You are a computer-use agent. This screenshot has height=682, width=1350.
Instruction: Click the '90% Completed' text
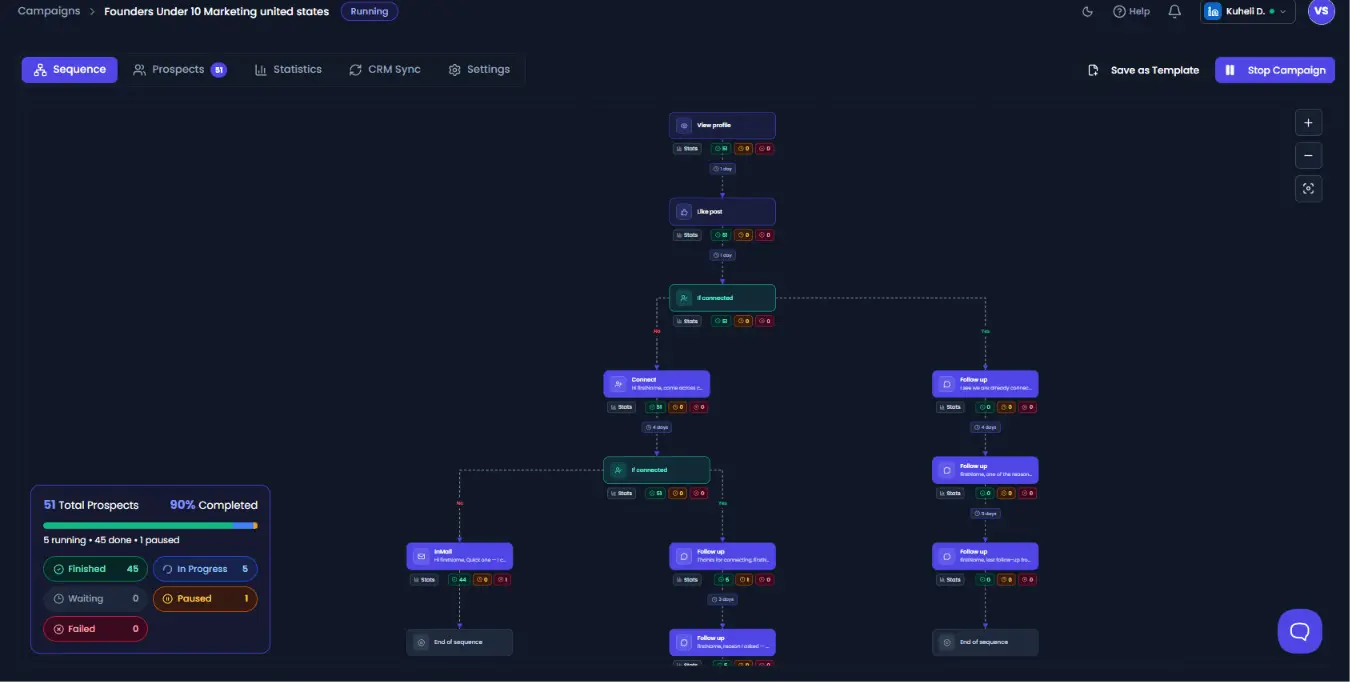[214, 505]
